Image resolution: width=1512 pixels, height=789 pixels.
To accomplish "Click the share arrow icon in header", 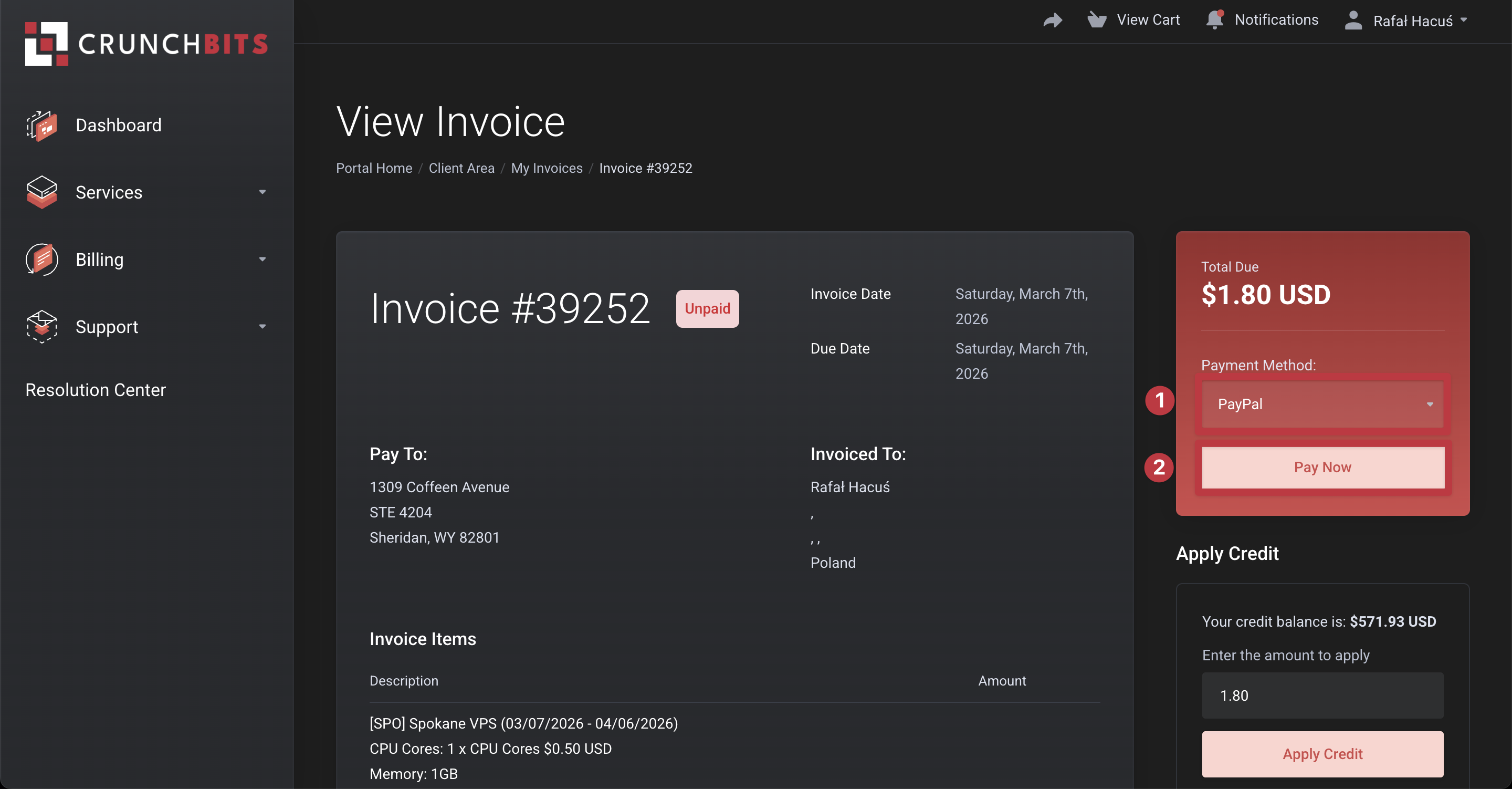I will [x=1053, y=20].
